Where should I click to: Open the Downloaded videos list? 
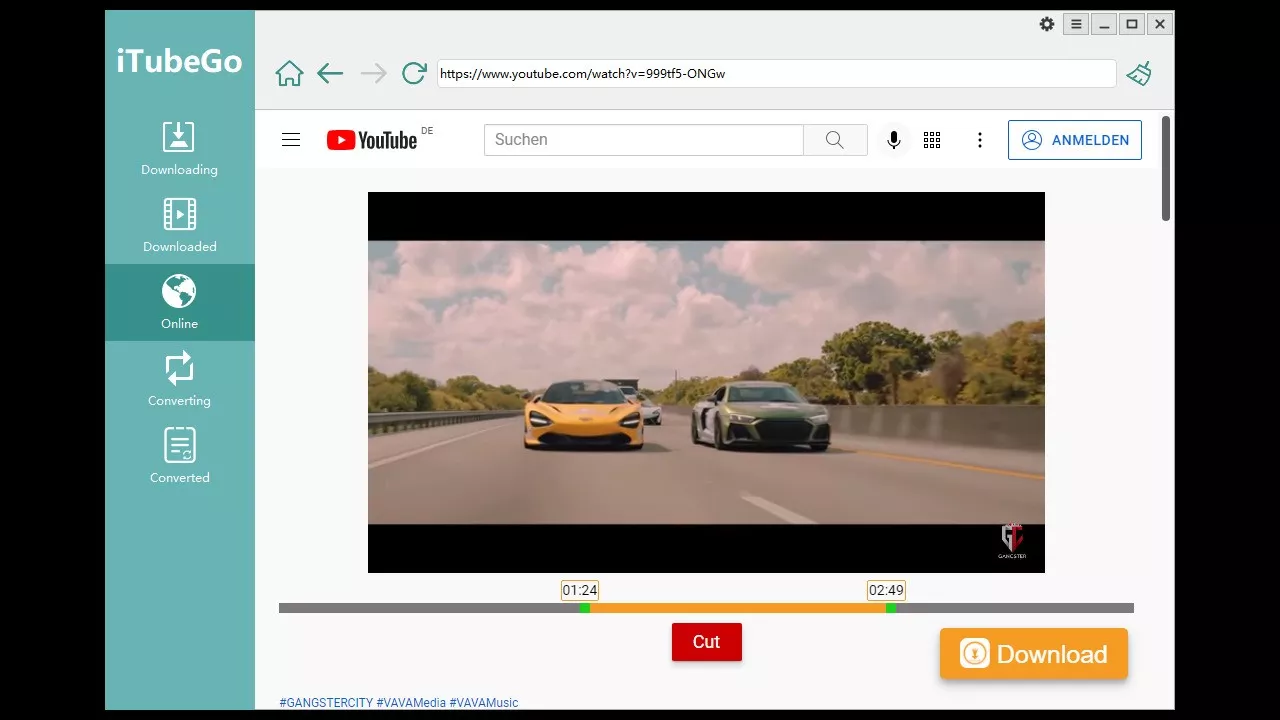click(179, 225)
